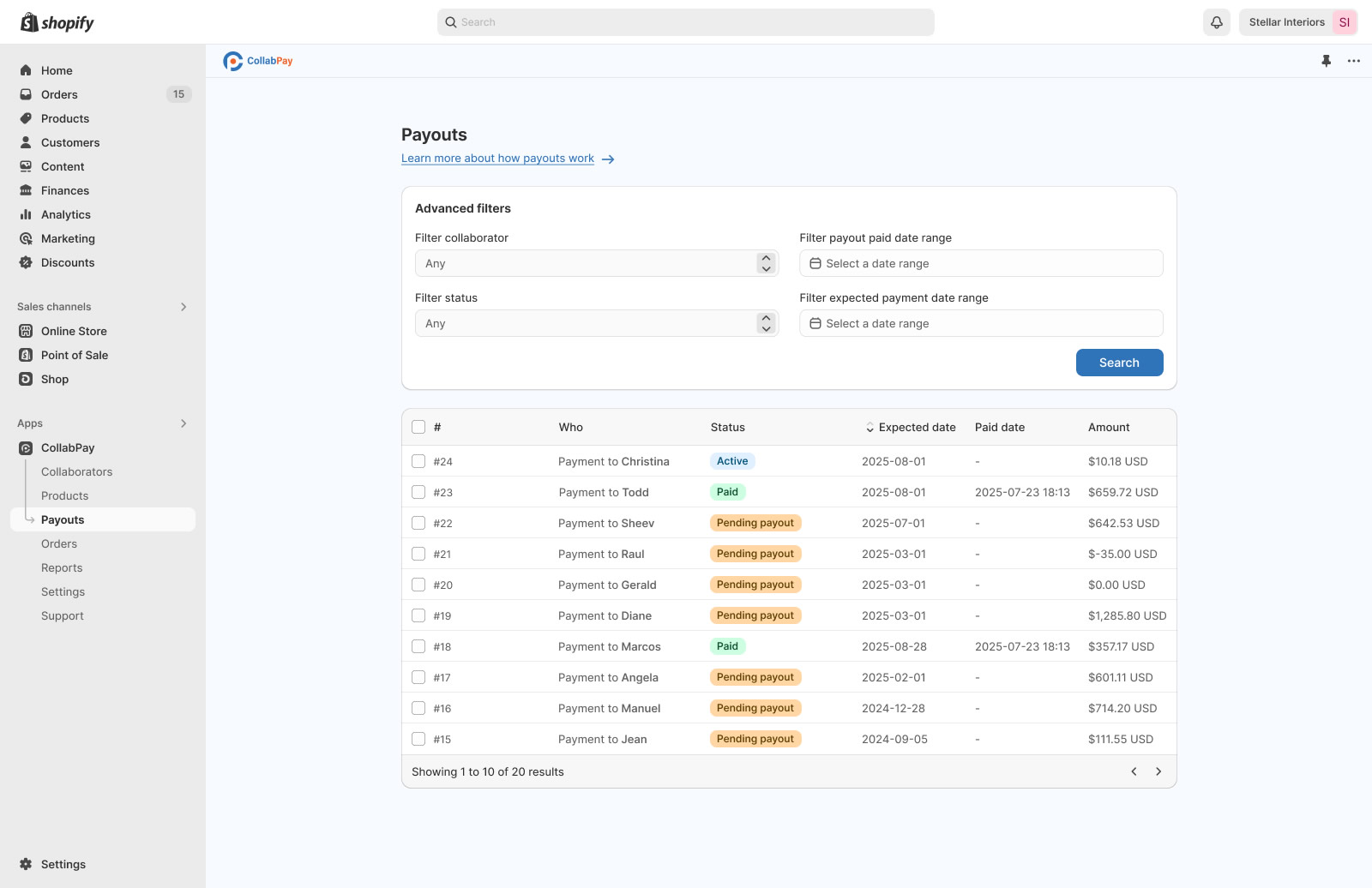Screen dimensions: 1372x888
Task: Tick the checkbox for payout #18
Action: click(x=418, y=646)
